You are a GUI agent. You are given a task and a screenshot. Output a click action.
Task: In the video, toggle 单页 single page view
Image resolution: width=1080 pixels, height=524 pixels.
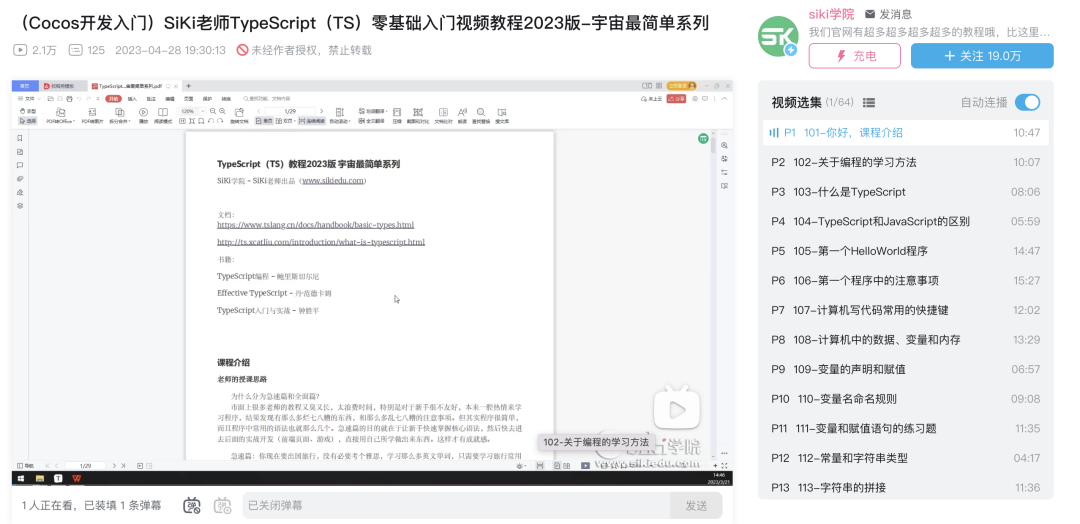click(264, 121)
